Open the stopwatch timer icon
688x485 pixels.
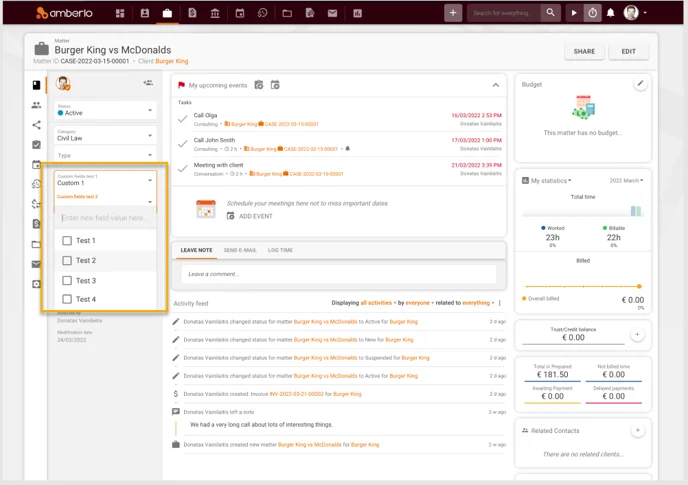(592, 13)
